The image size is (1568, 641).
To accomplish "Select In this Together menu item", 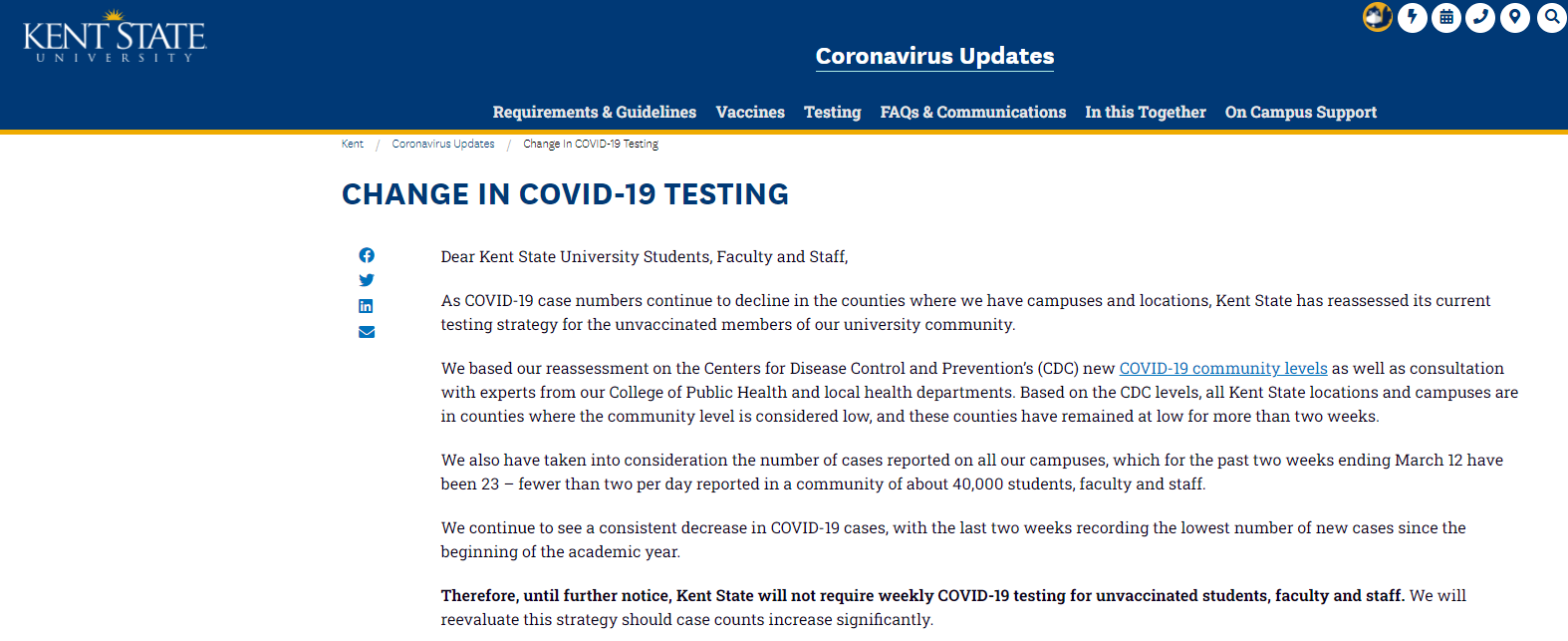I will click(x=1145, y=113).
